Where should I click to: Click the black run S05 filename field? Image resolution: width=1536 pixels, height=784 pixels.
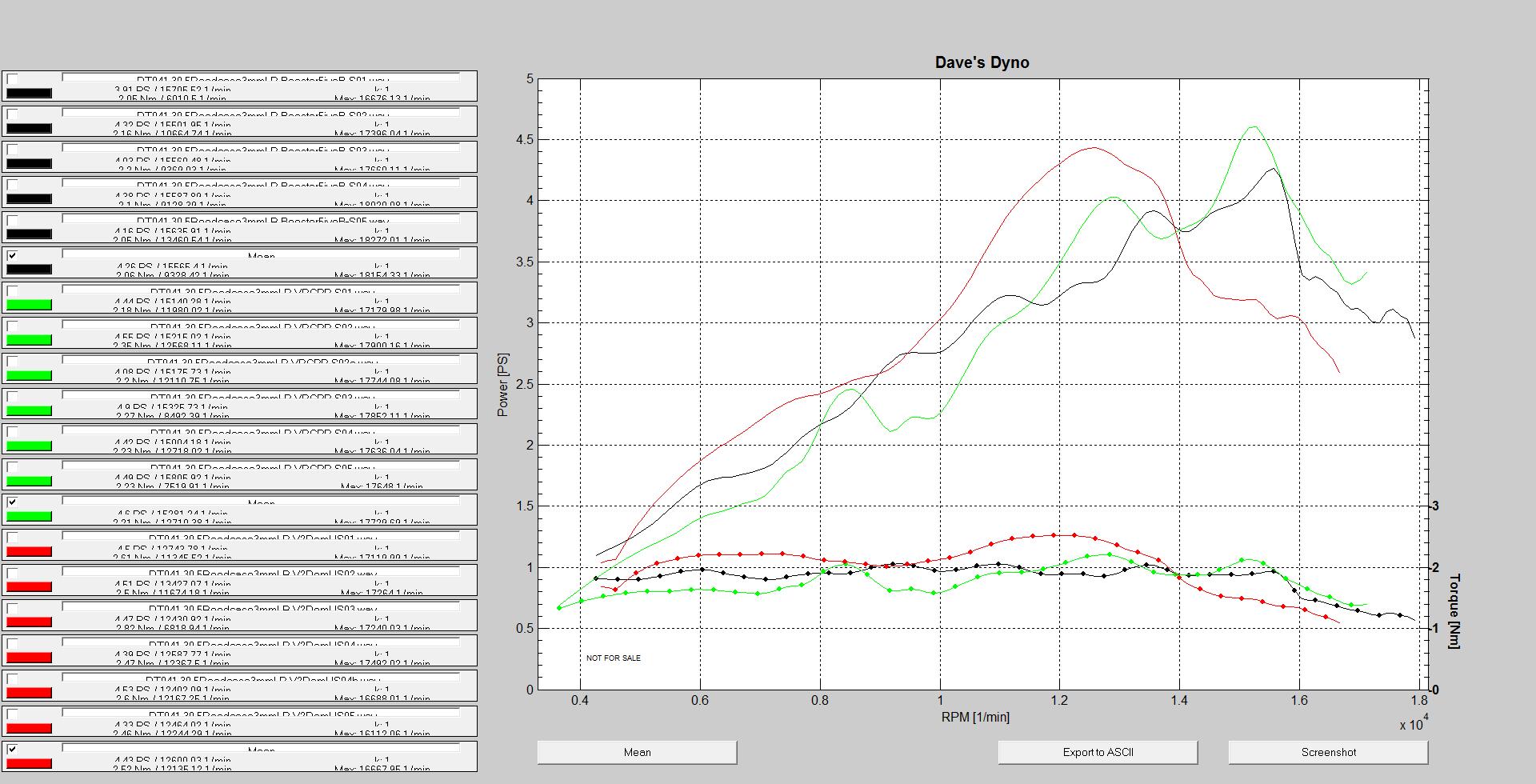pos(261,220)
